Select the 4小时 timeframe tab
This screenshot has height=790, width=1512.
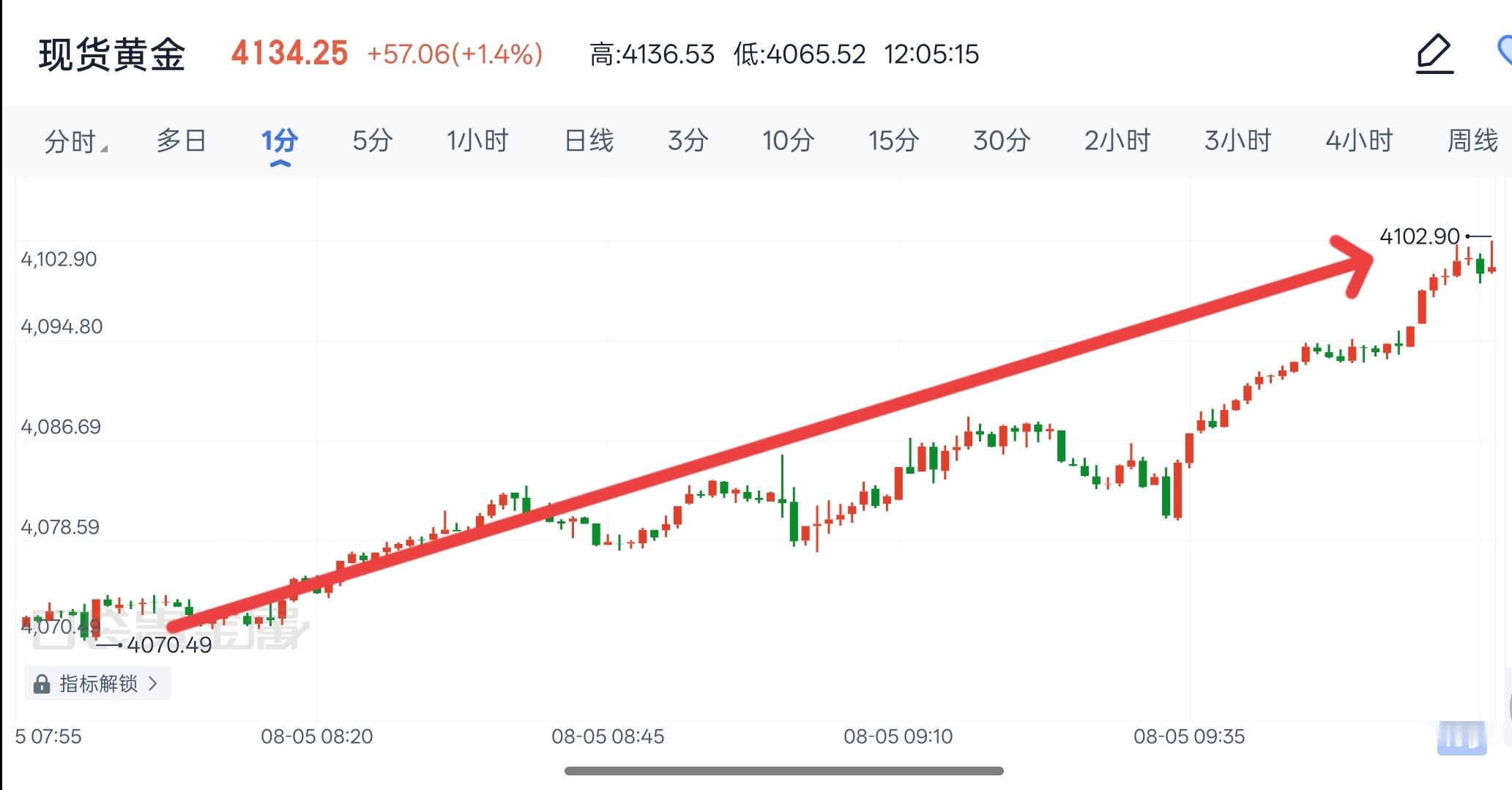click(x=1359, y=140)
